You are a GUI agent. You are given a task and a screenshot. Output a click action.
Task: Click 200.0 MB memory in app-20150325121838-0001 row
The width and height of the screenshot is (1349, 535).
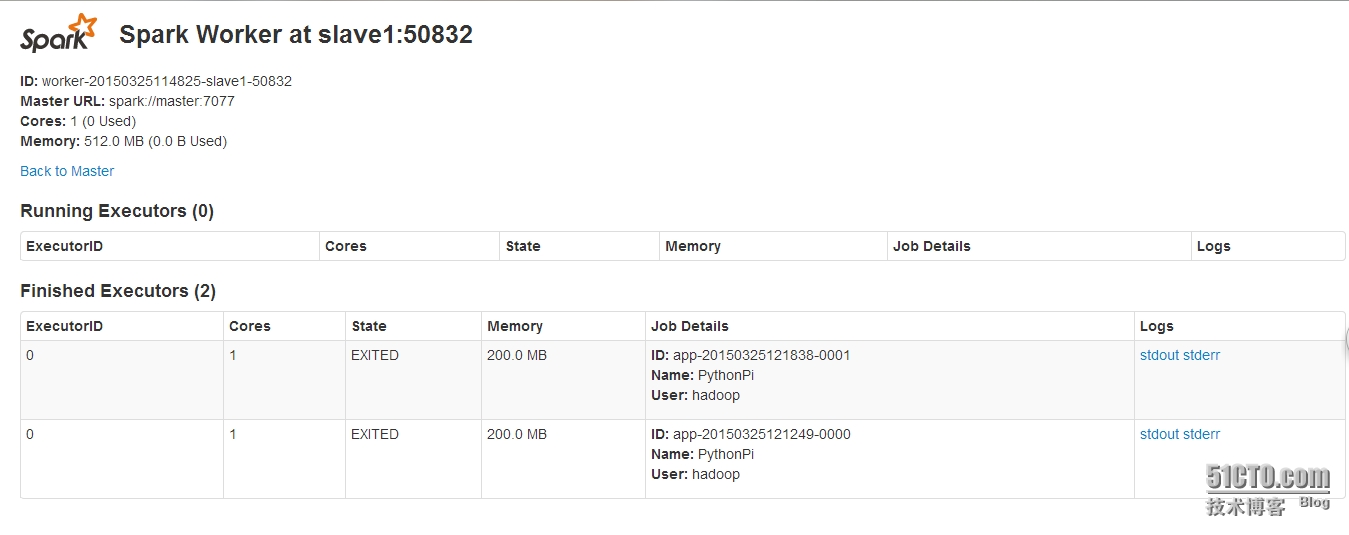coord(517,355)
